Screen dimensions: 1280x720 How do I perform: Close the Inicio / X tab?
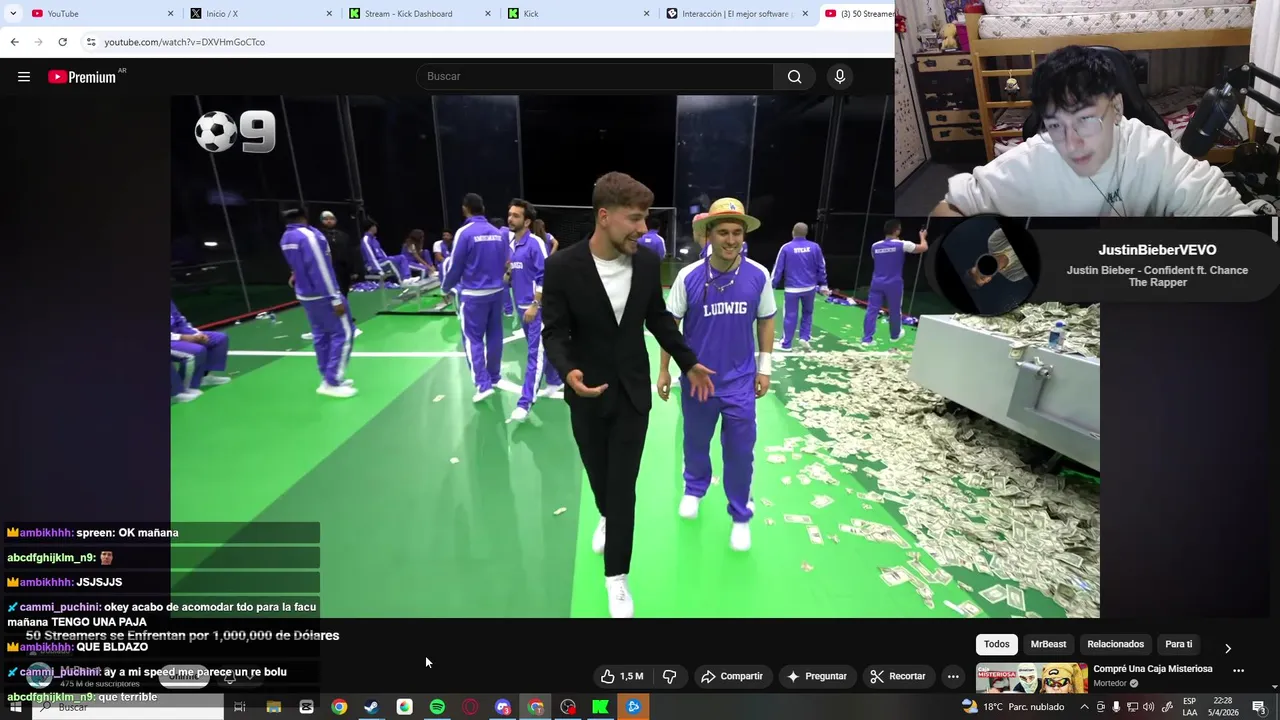[329, 14]
